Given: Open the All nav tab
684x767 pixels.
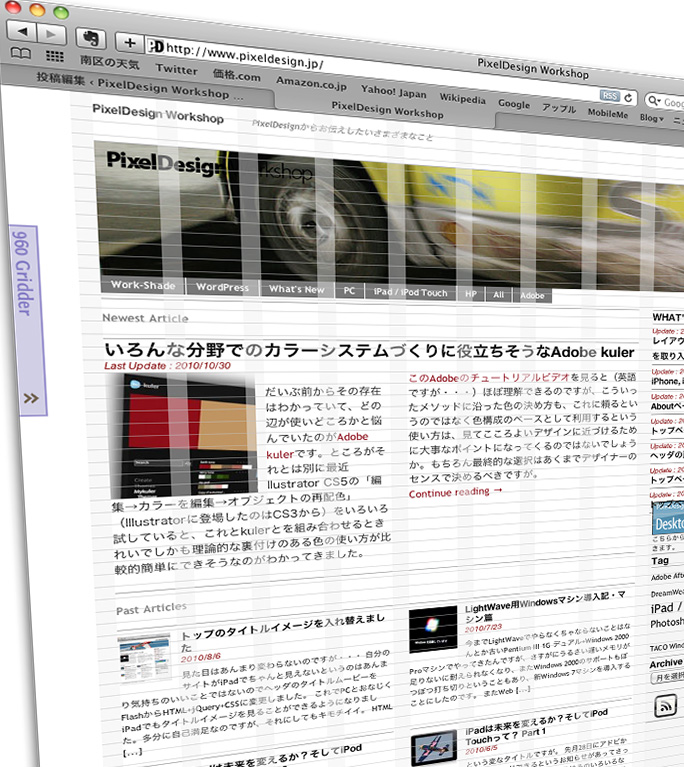Looking at the screenshot, I should click(x=498, y=294).
